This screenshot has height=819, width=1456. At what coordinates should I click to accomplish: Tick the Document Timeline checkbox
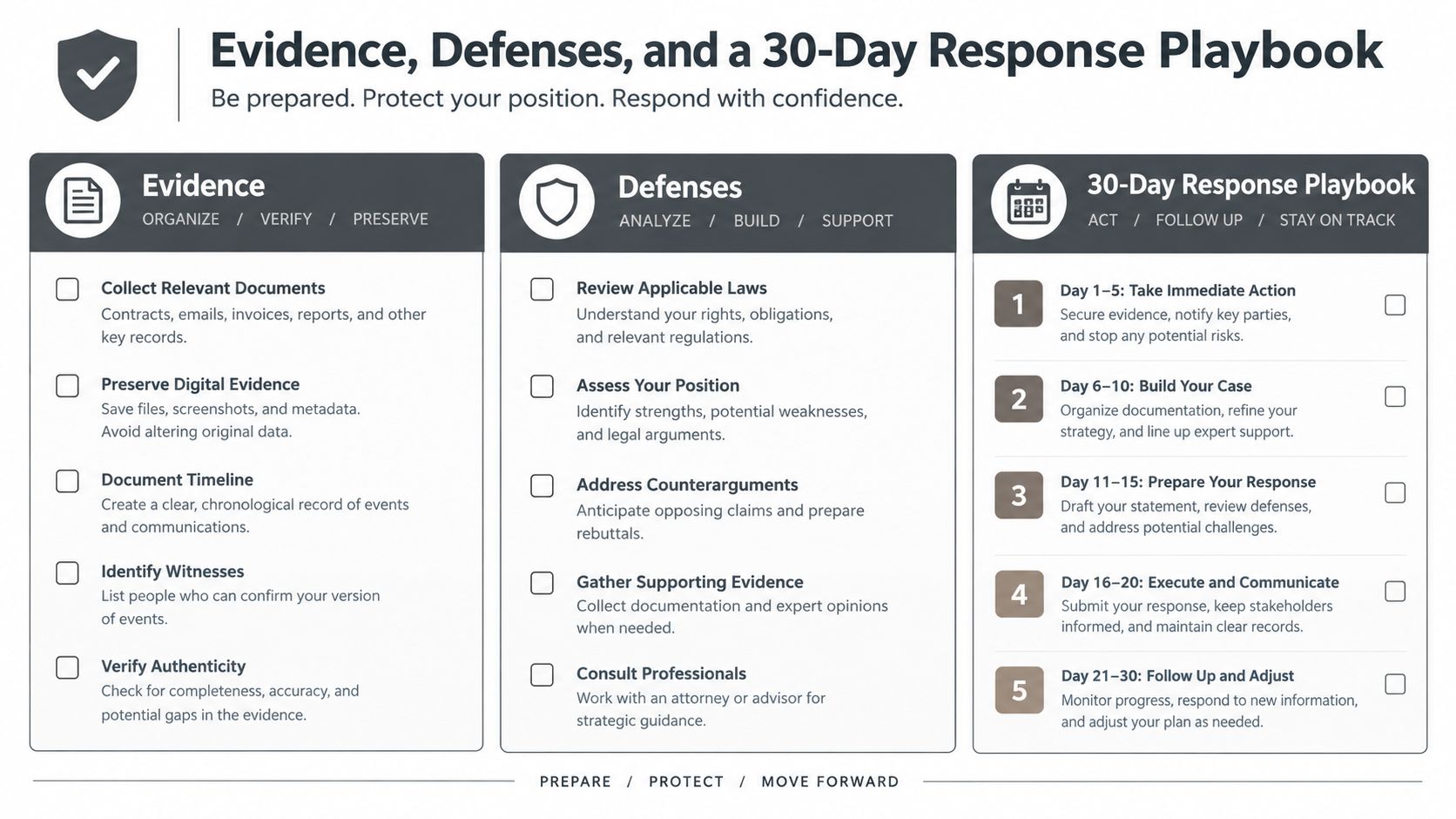pos(67,481)
